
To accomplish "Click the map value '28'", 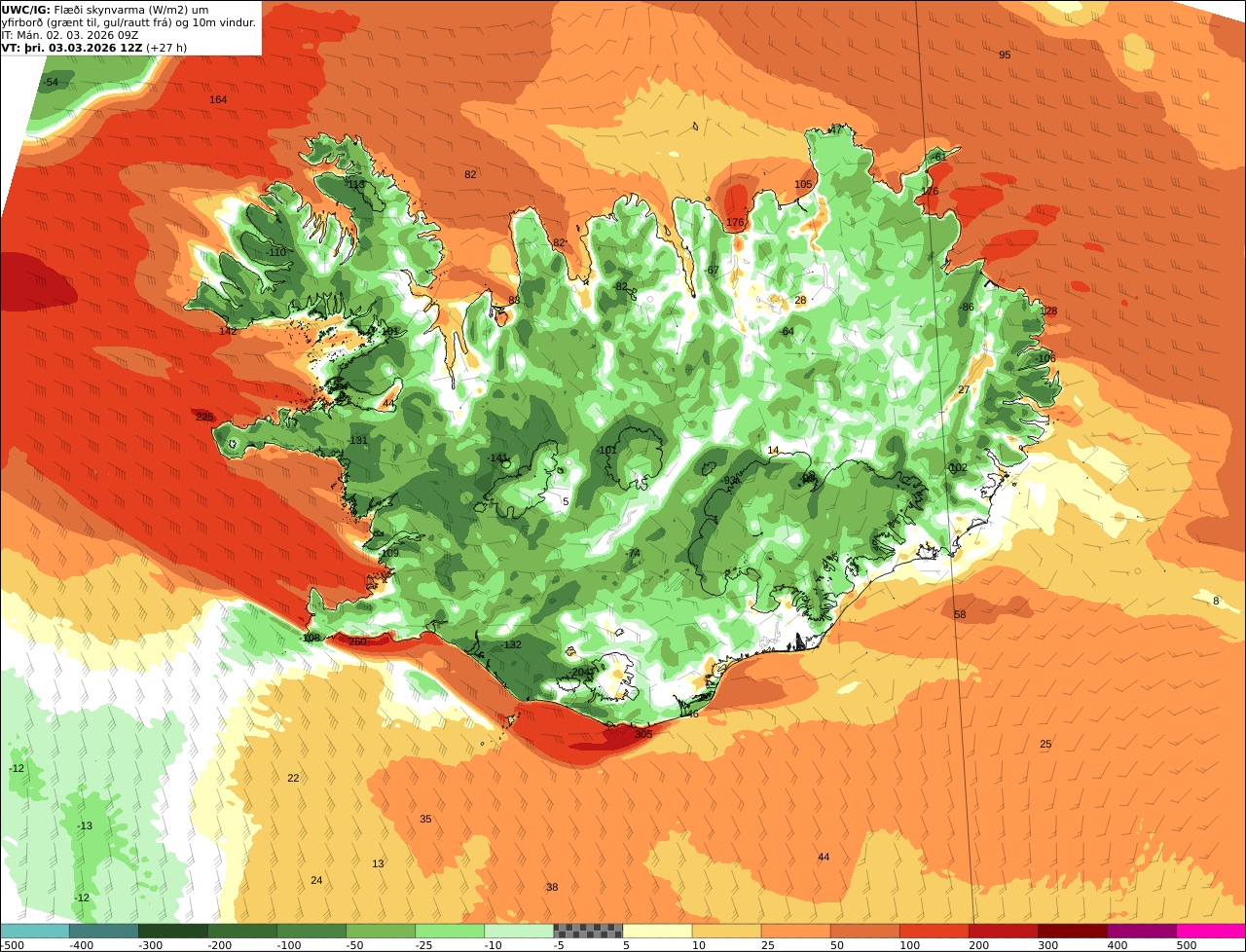I will coord(801,301).
